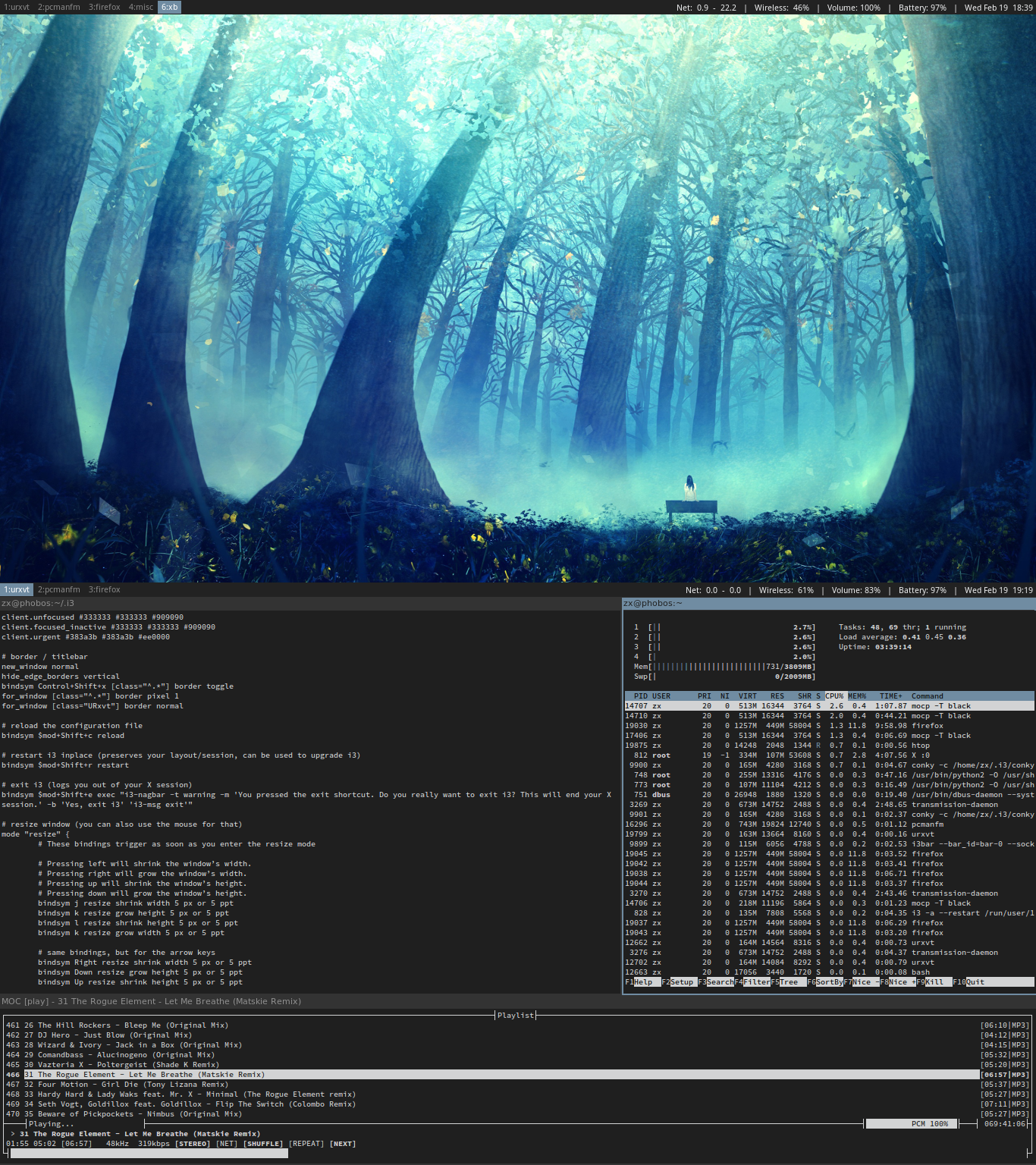Toggle MOC [NEXT] auto-next indicator
The width and height of the screenshot is (1036, 1165).
tap(343, 1143)
